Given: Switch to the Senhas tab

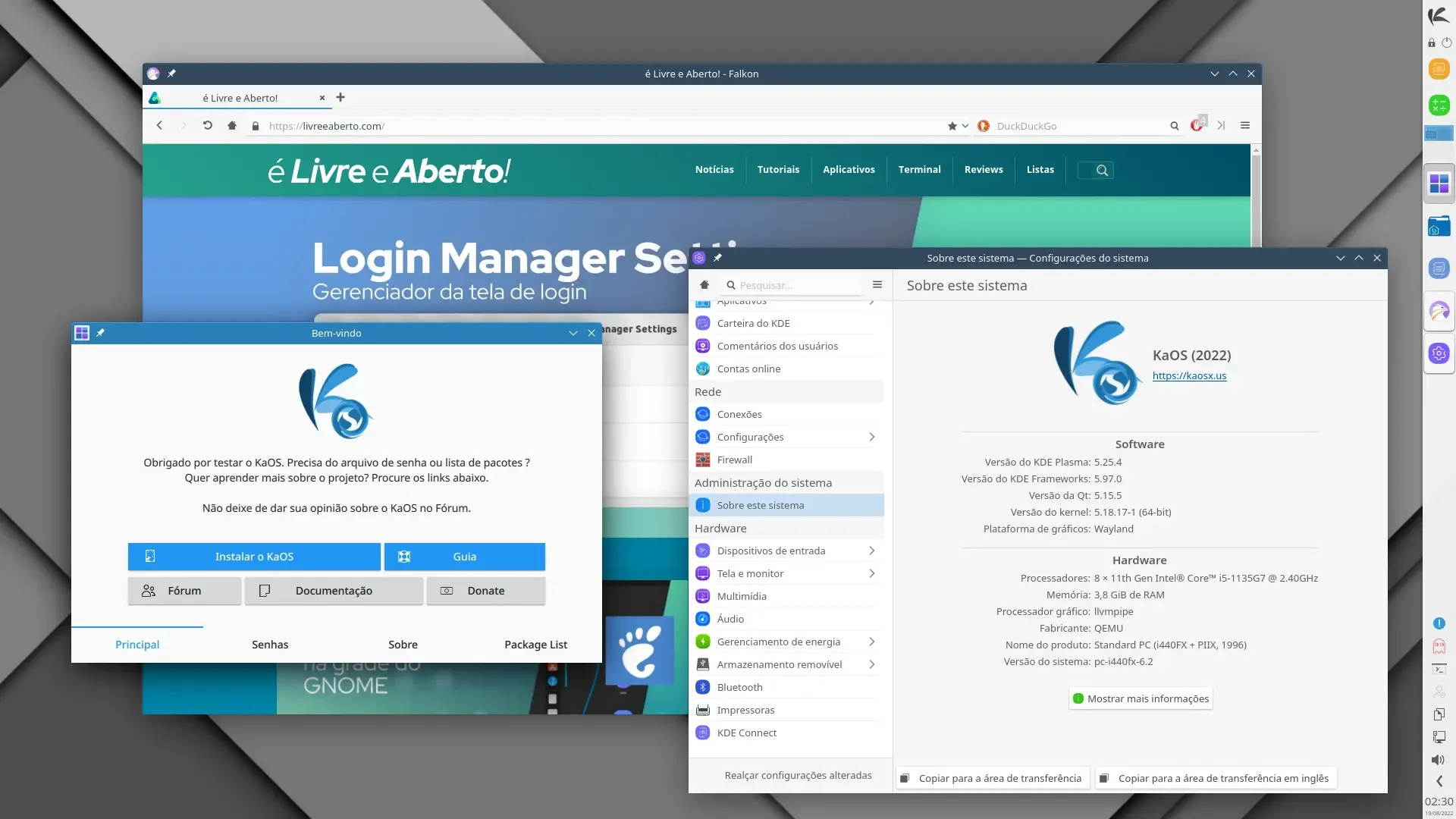Looking at the screenshot, I should pos(270,645).
